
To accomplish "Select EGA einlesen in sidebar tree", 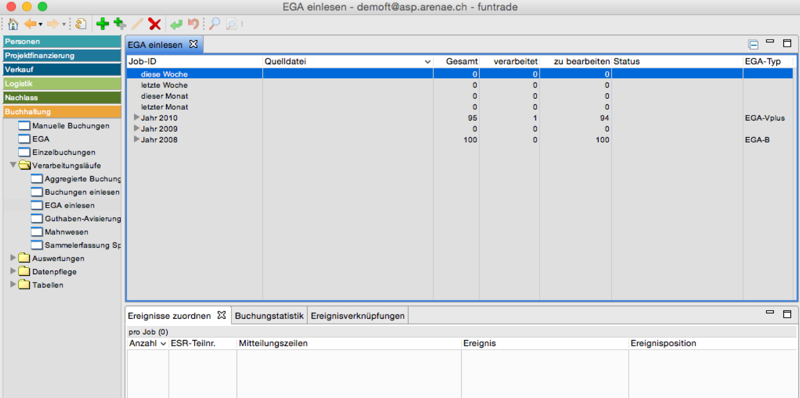I will (x=69, y=205).
